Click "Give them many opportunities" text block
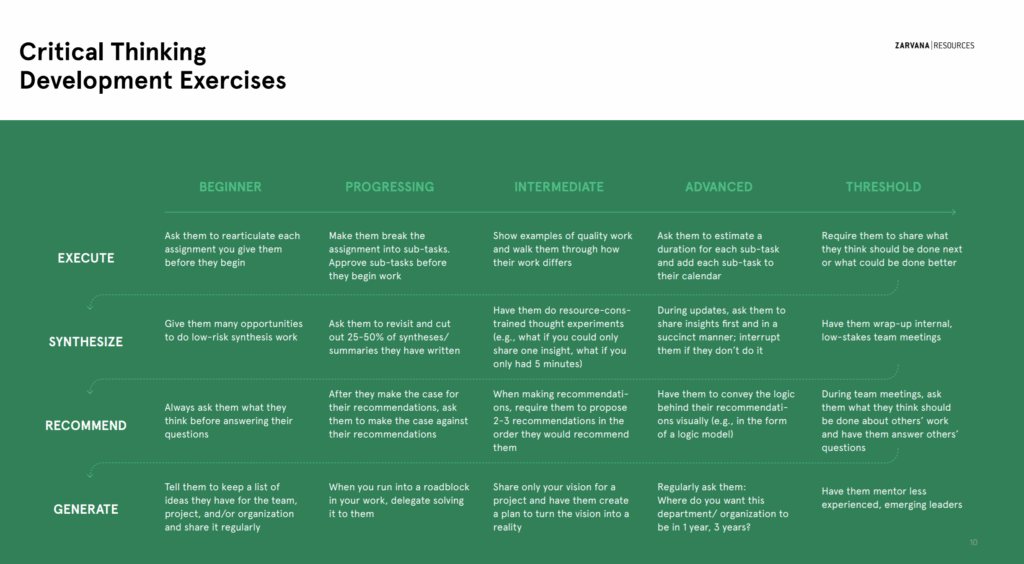1024x564 pixels. coord(233,330)
